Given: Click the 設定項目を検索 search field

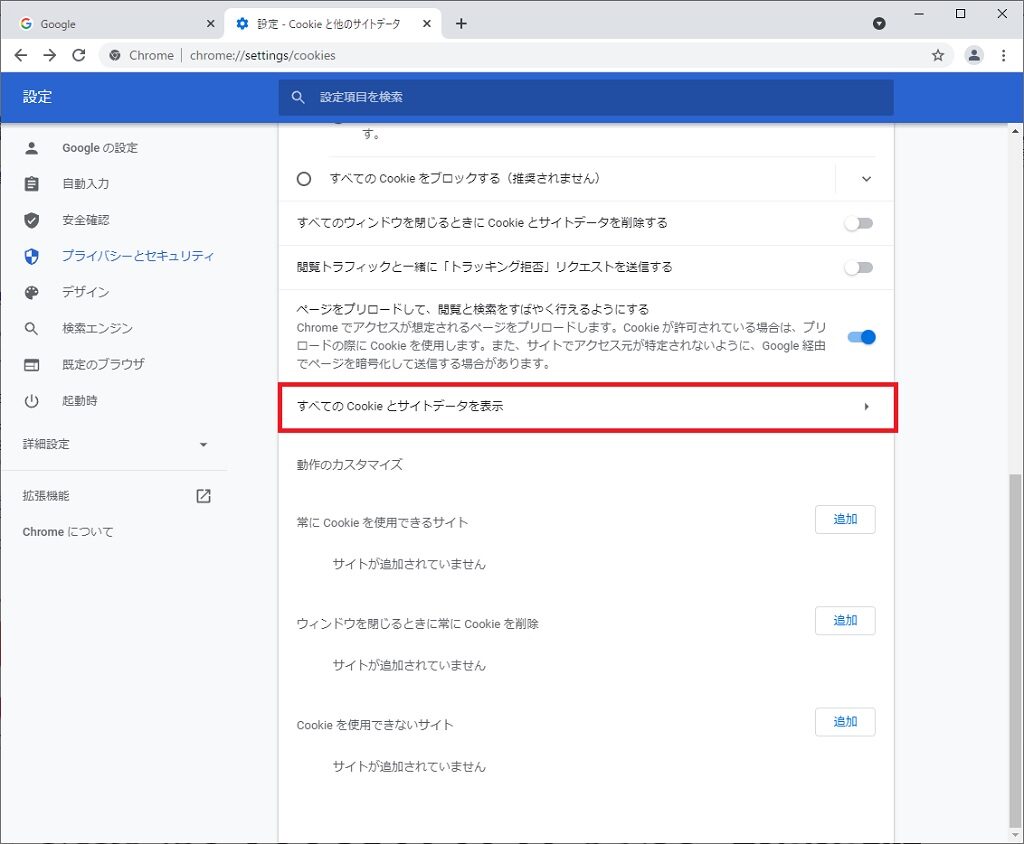Looking at the screenshot, I should coord(585,97).
